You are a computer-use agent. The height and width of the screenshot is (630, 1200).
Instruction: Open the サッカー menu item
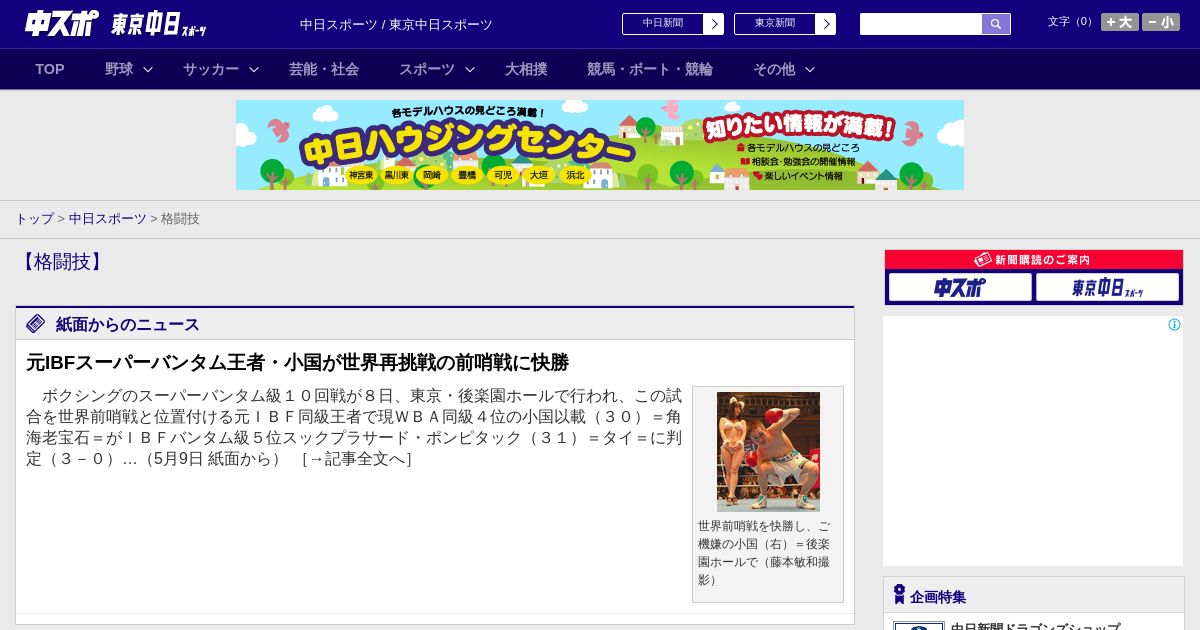click(211, 69)
